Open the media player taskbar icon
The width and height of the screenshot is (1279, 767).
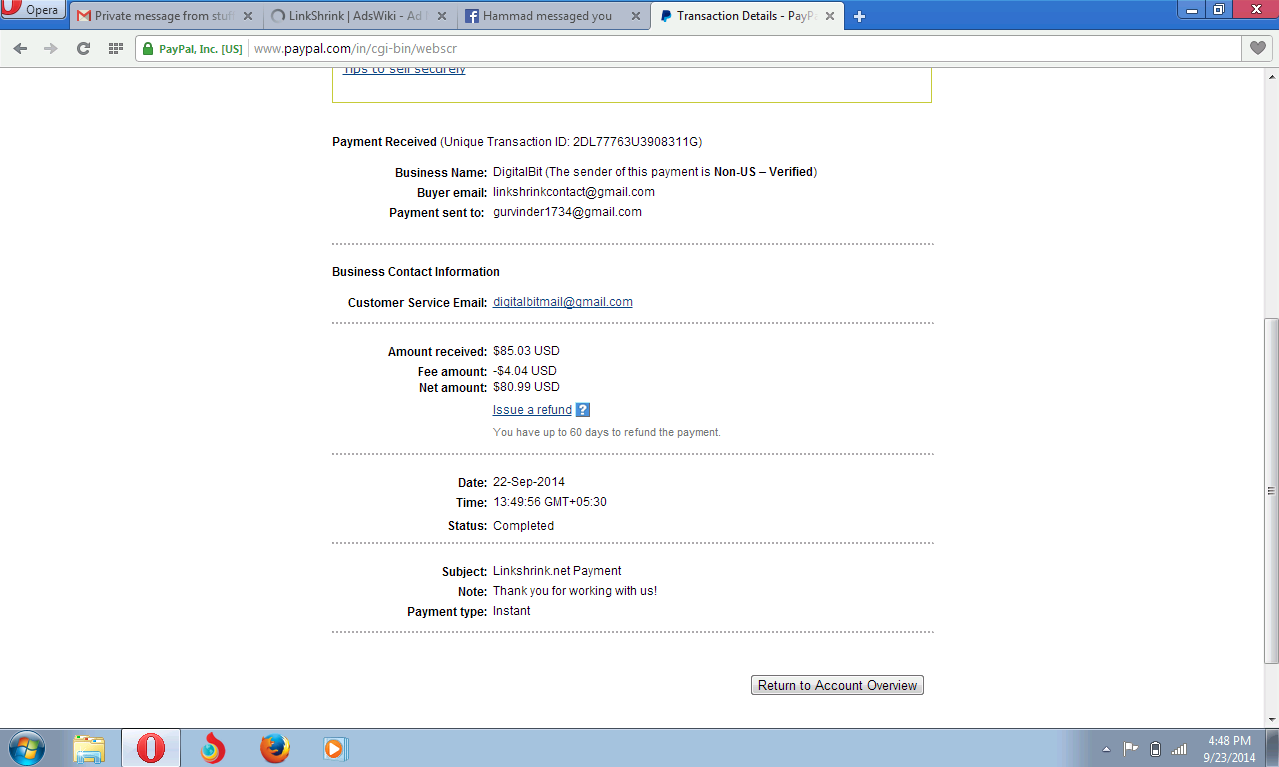pos(334,748)
